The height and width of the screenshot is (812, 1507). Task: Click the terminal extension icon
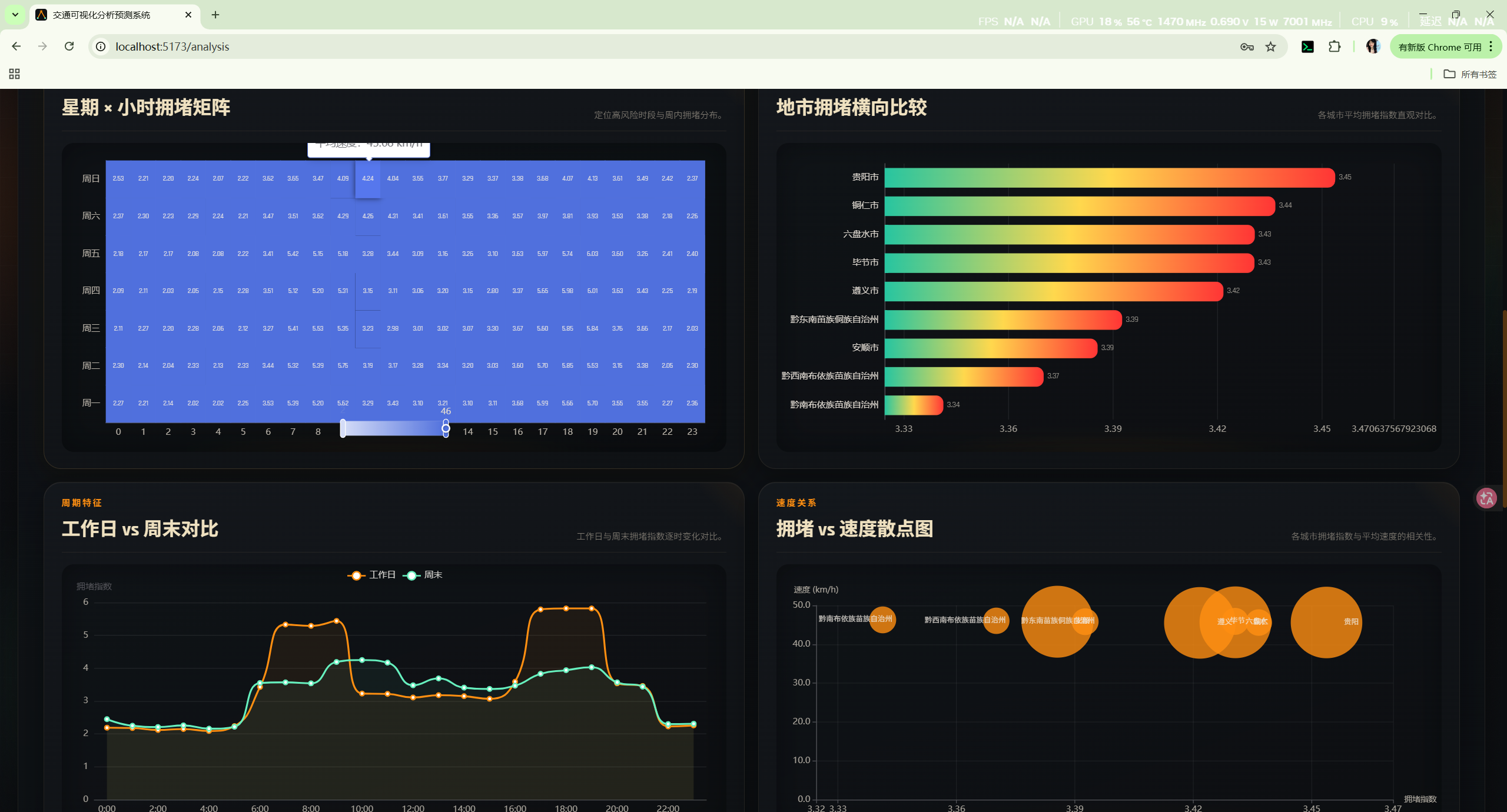(1307, 46)
